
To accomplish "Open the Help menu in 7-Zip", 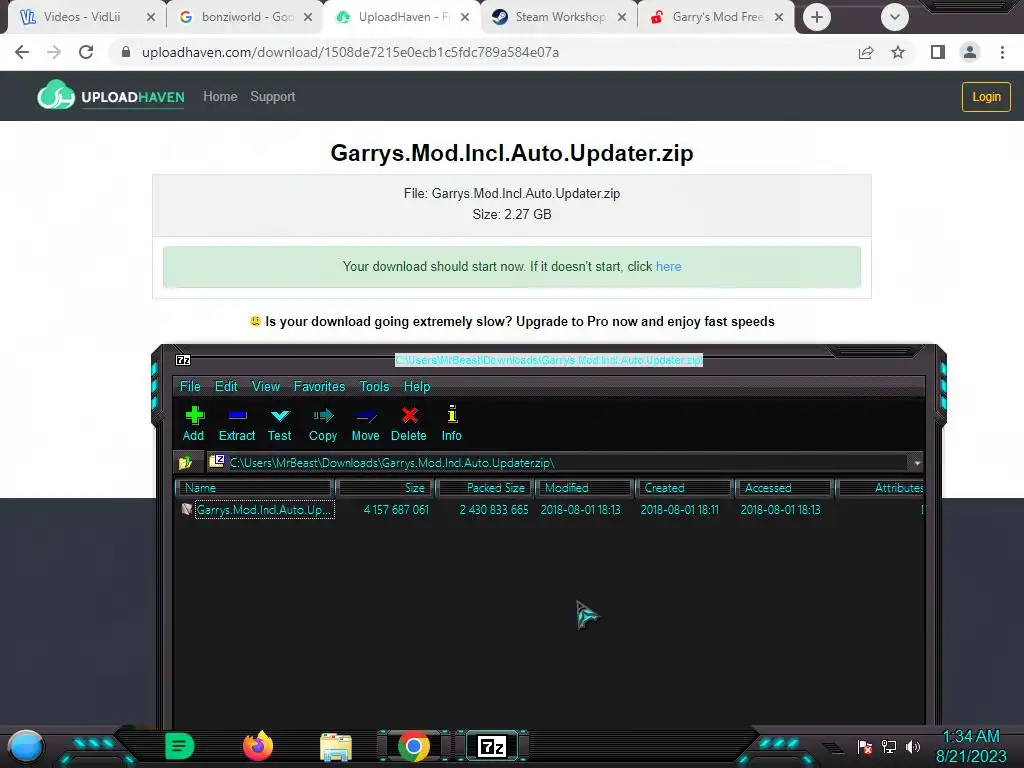I will [x=417, y=387].
